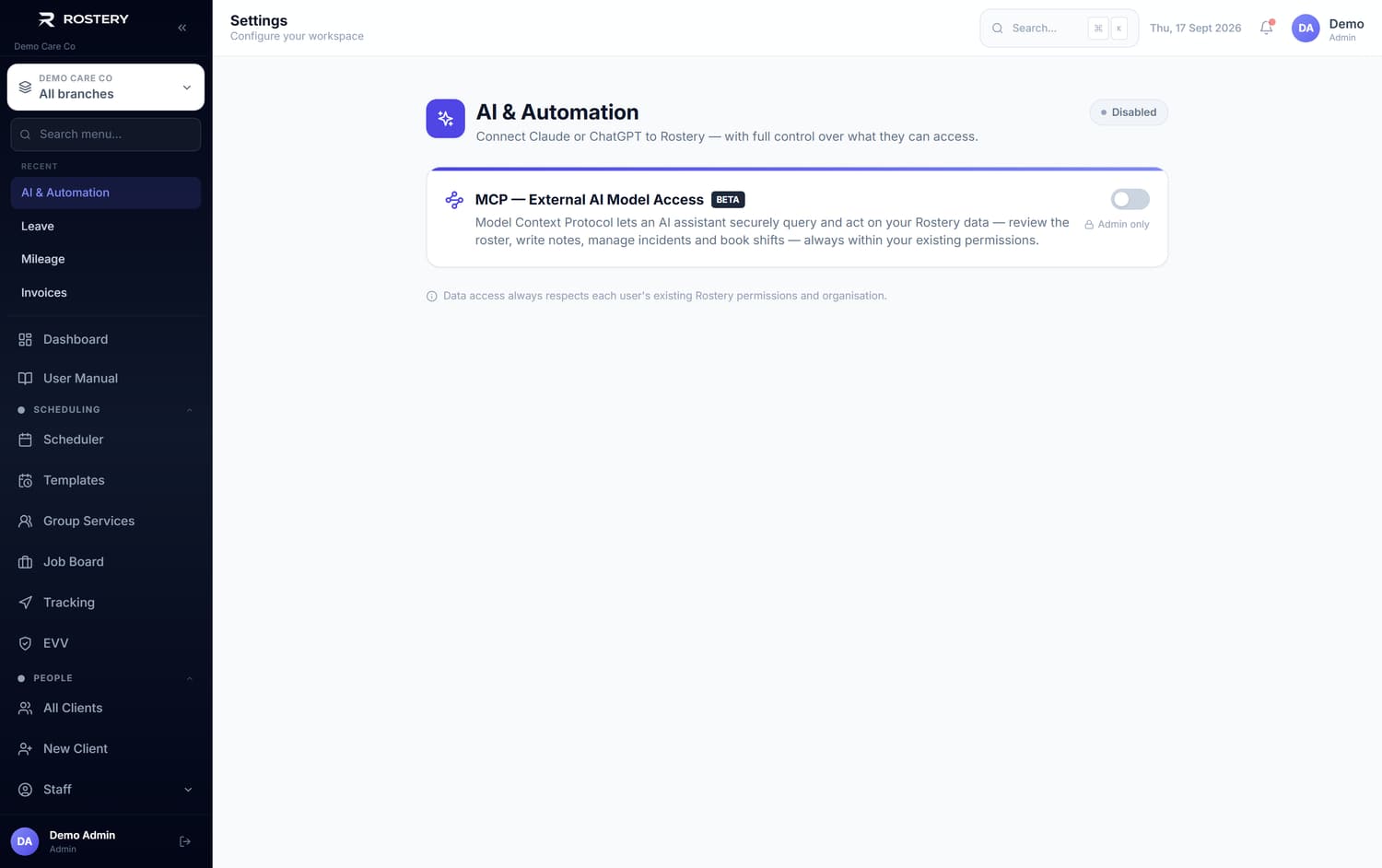
Task: Click the Scheduler calendar icon
Action: pos(25,440)
